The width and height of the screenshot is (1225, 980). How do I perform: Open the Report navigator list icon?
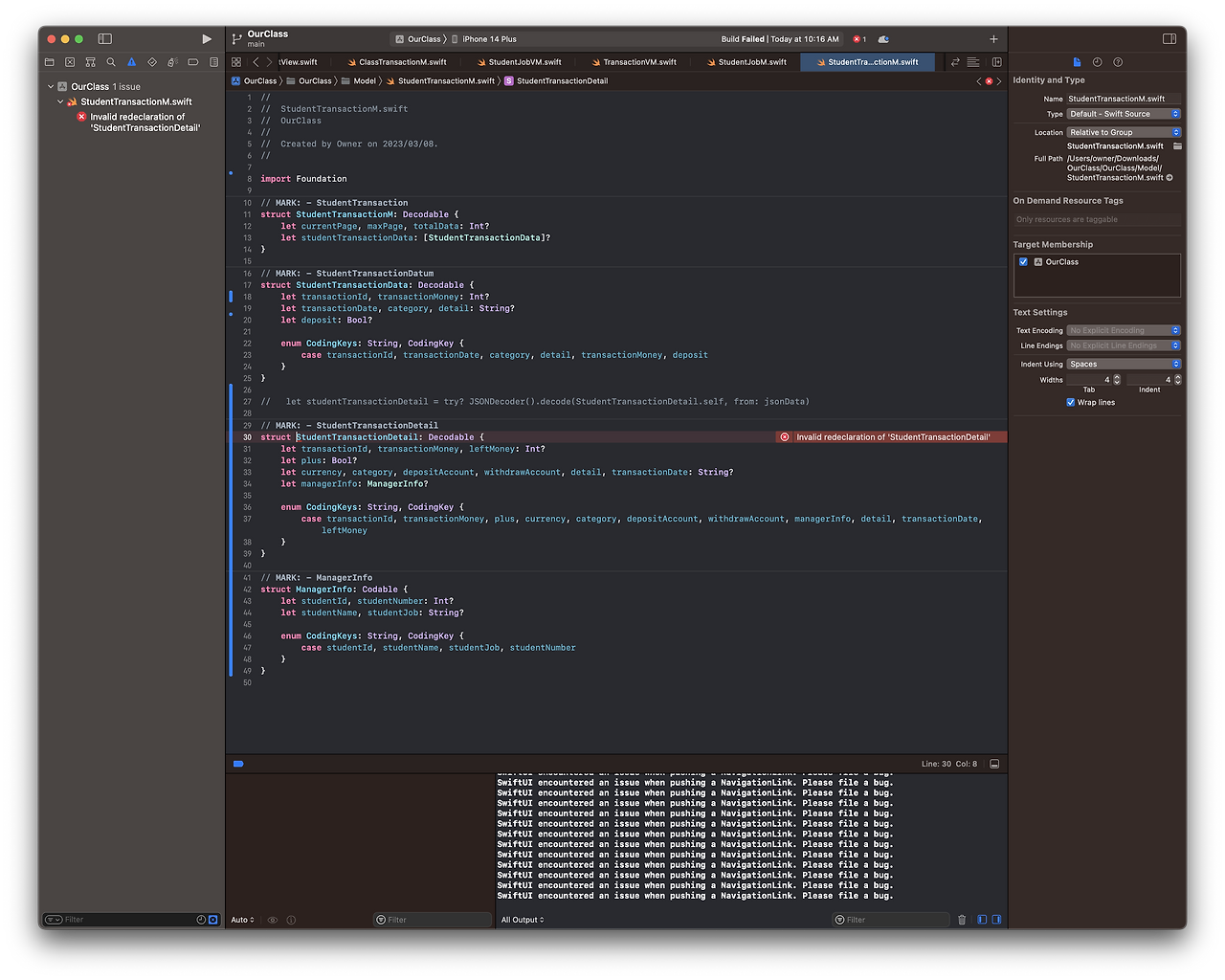[213, 62]
